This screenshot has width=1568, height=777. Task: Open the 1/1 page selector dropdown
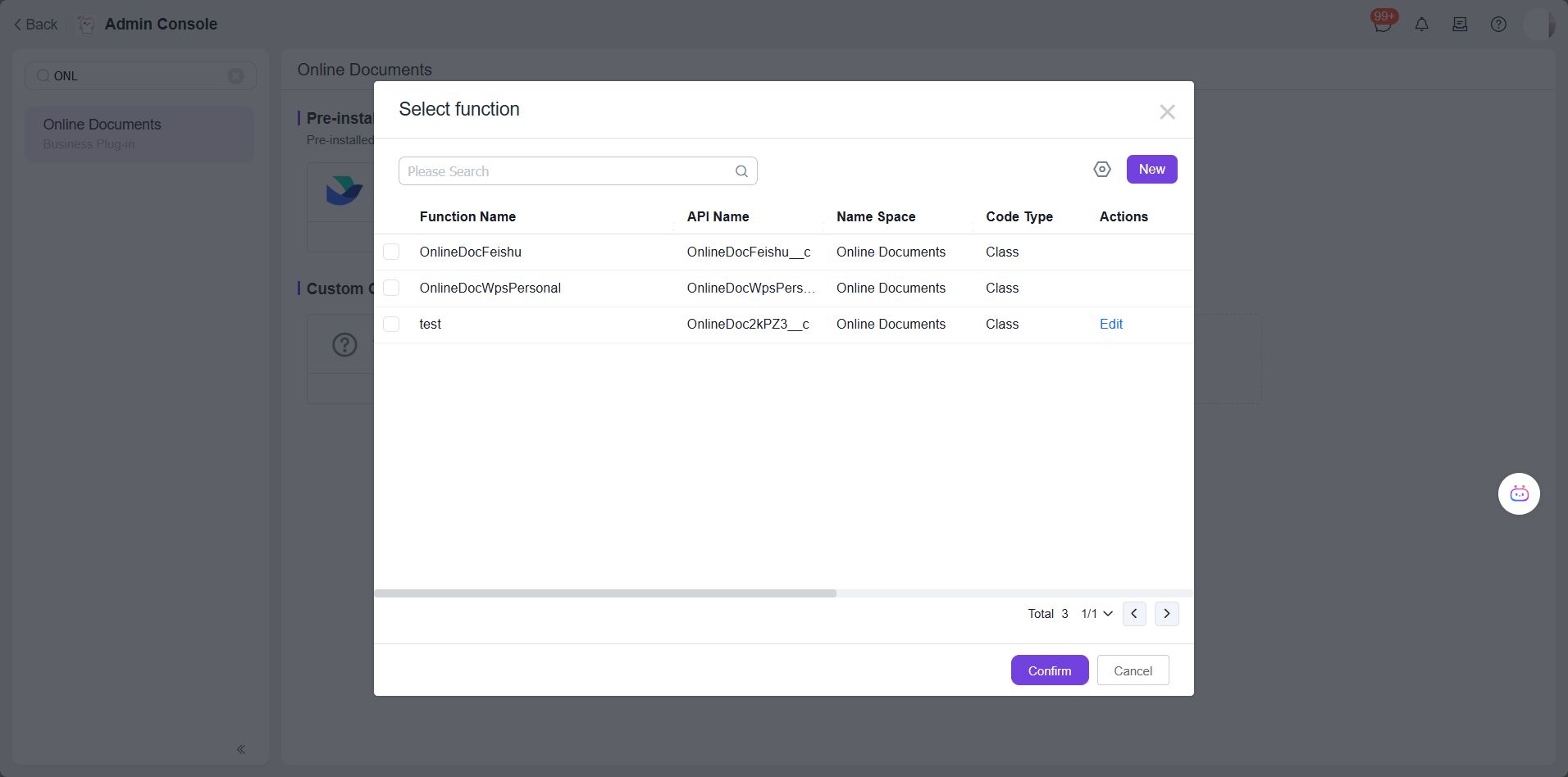click(x=1096, y=614)
